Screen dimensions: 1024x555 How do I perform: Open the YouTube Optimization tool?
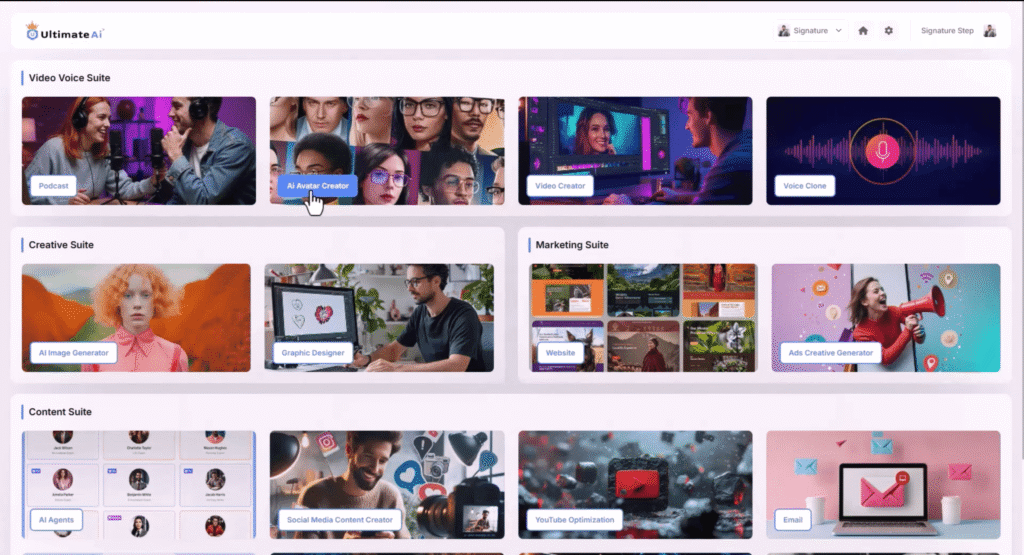[574, 520]
